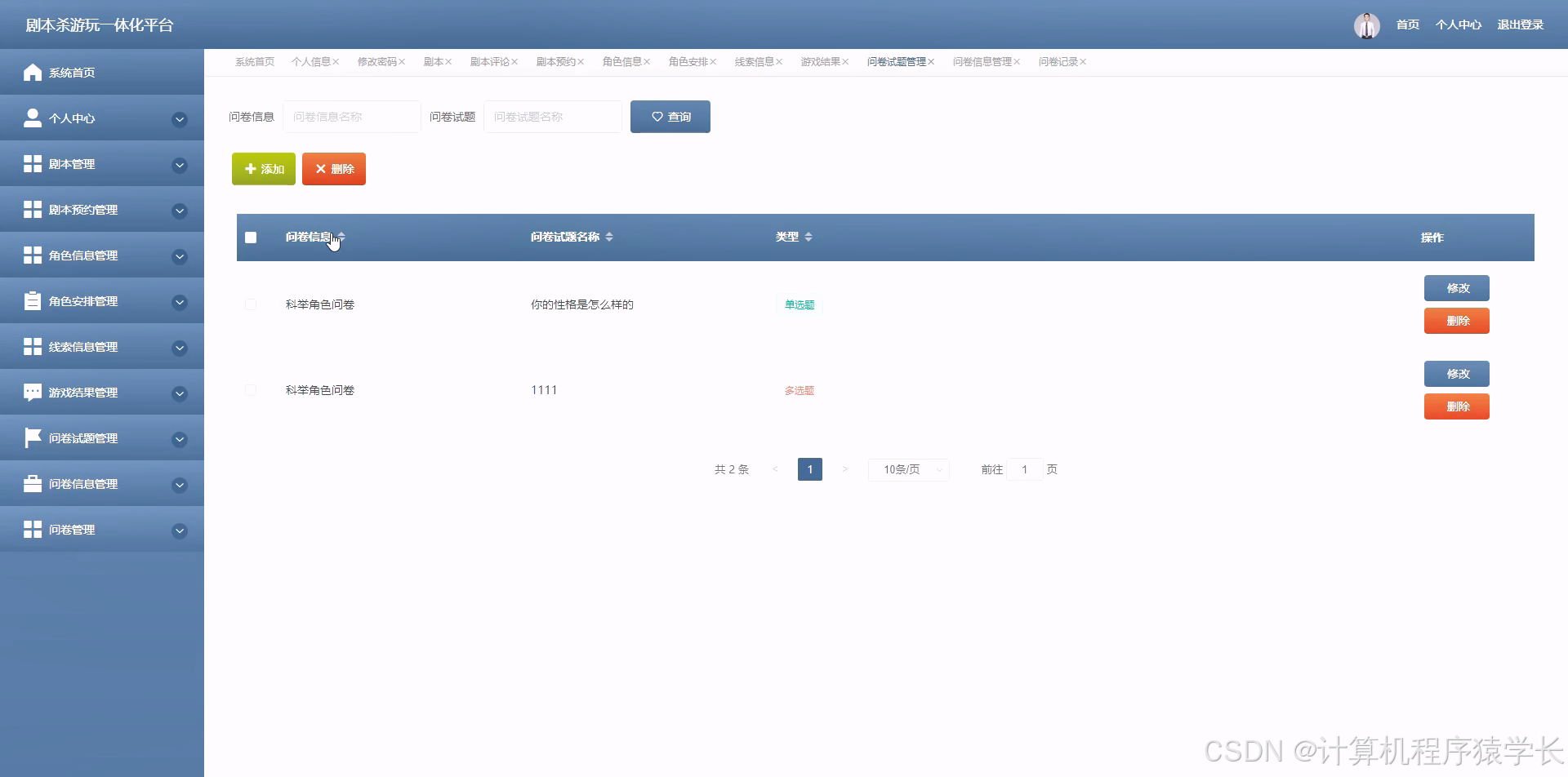Open 个人中心 link in the header

click(x=1458, y=25)
